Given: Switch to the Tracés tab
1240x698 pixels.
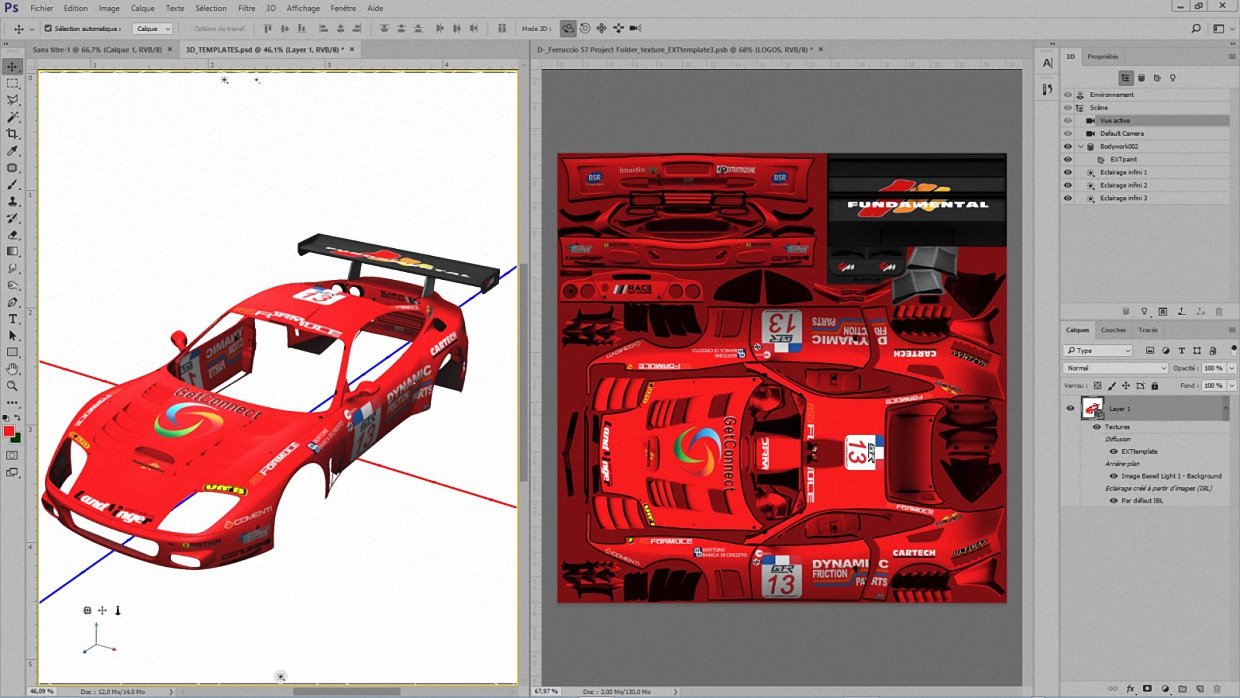Looking at the screenshot, I should point(1148,330).
